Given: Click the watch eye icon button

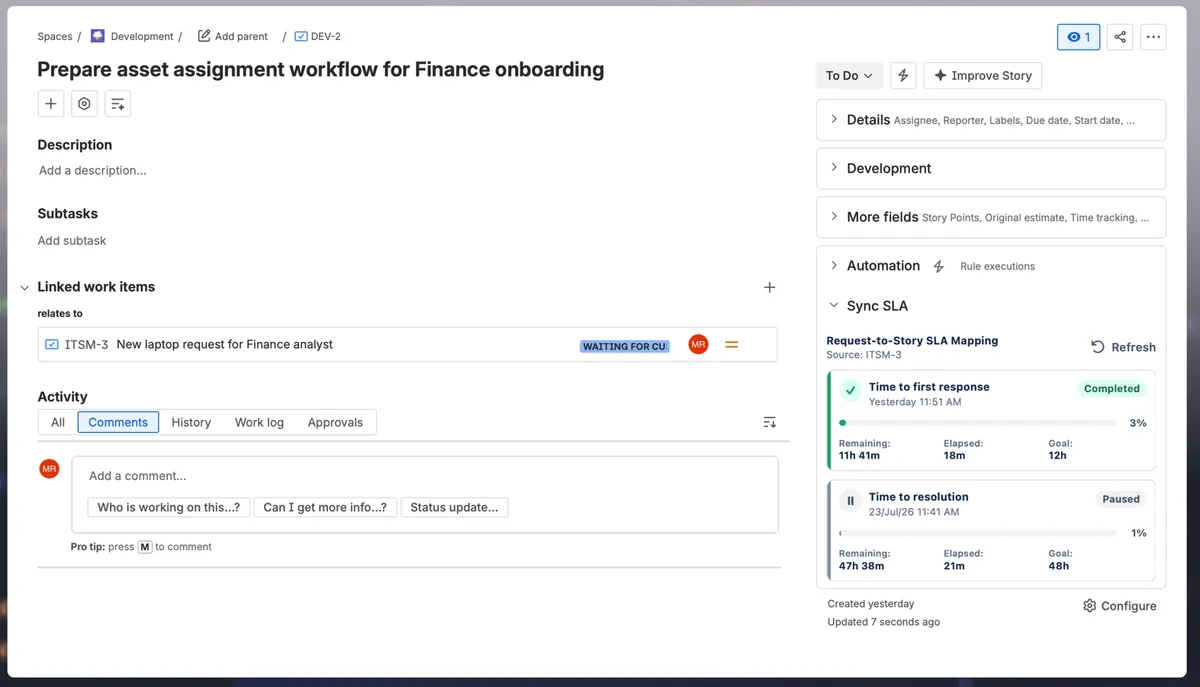Looking at the screenshot, I should click(1078, 37).
